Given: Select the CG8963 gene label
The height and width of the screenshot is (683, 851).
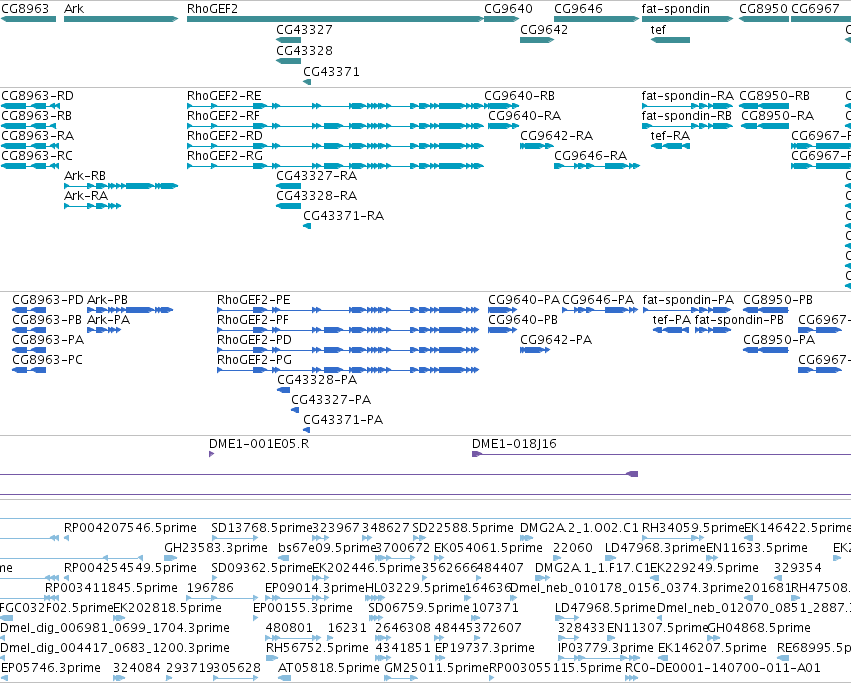Looking at the screenshot, I should [x=25, y=9].
